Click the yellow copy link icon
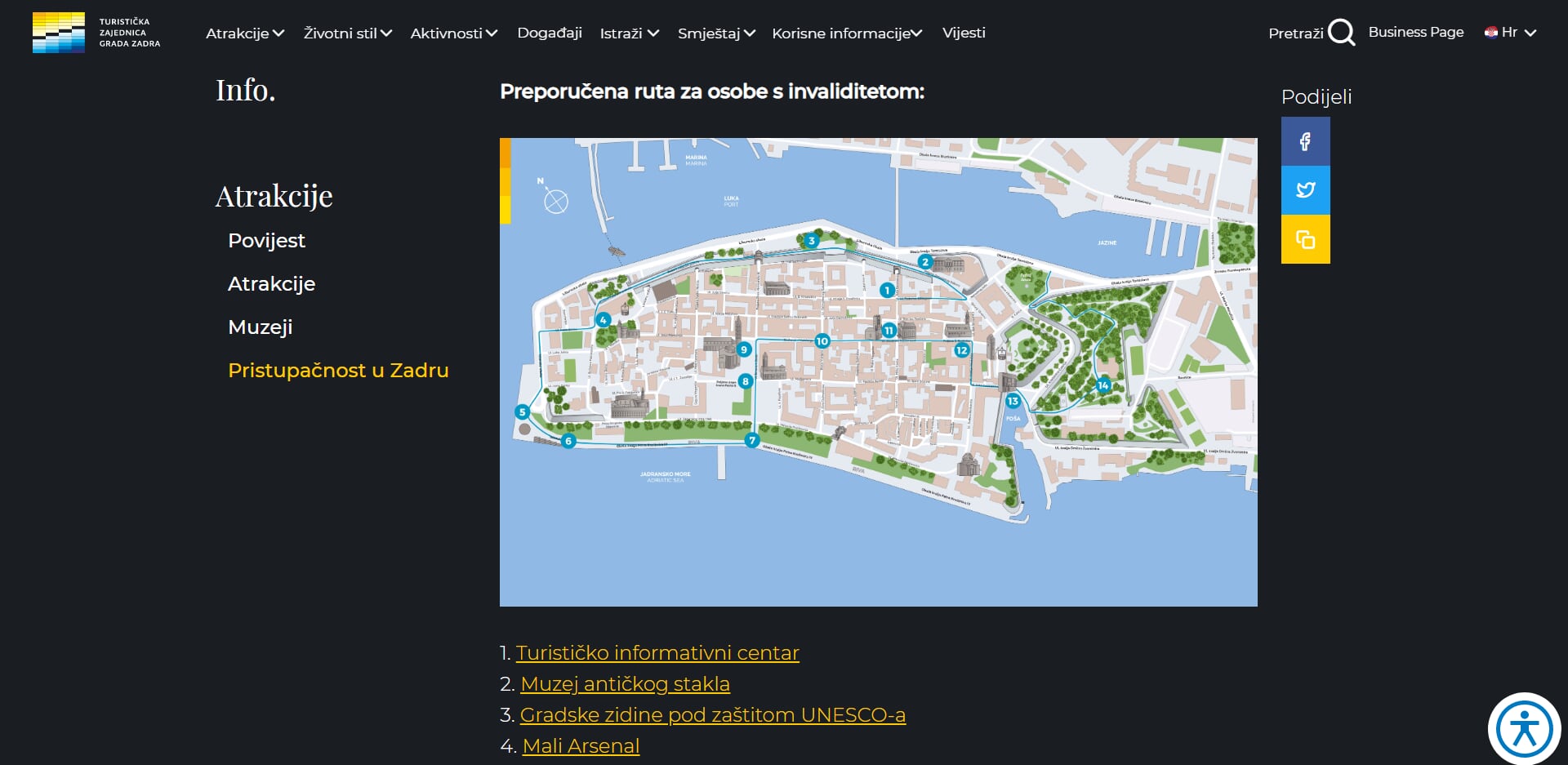The height and width of the screenshot is (765, 1568). [1305, 239]
